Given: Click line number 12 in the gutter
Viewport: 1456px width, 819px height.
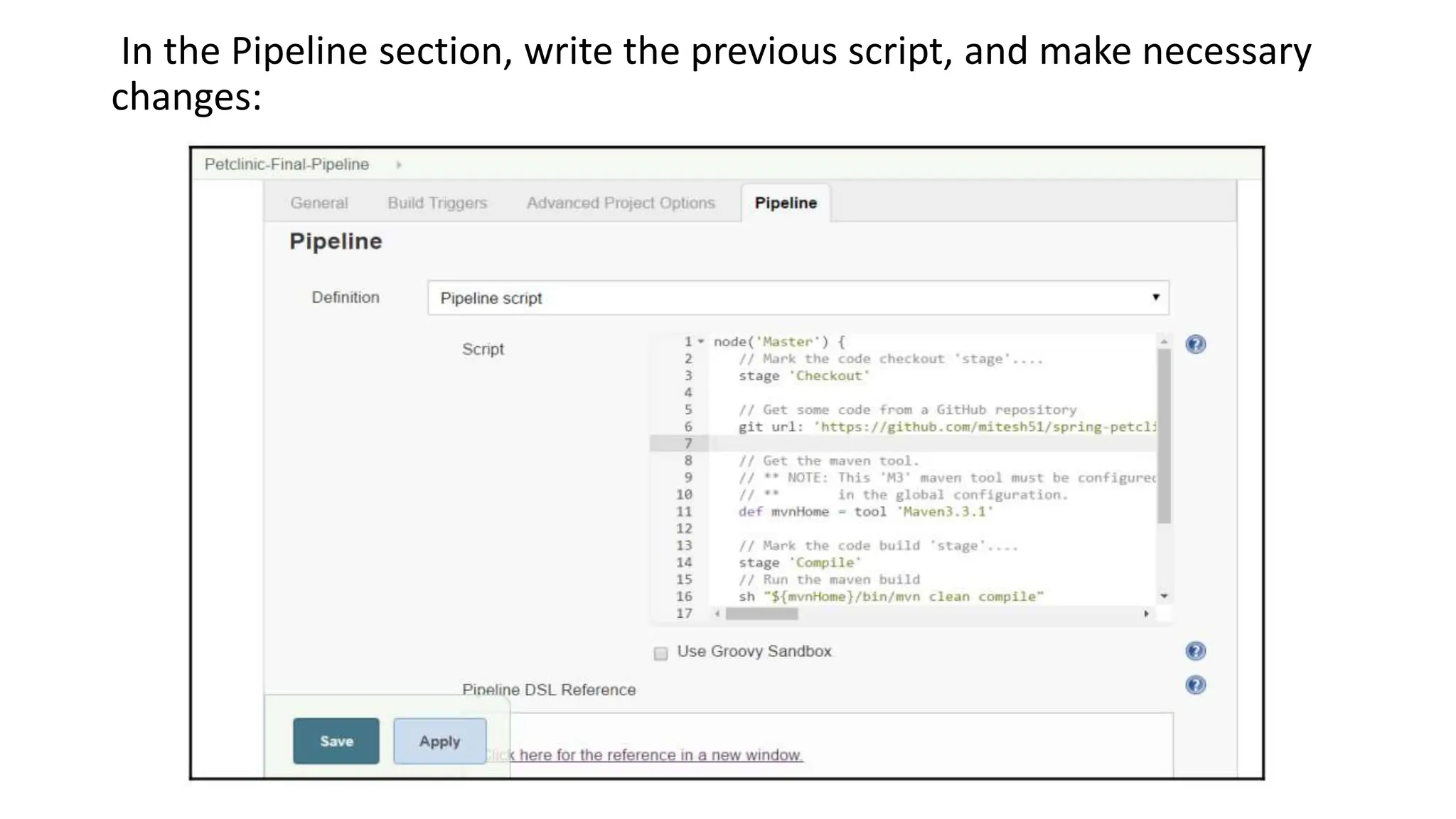Looking at the screenshot, I should [x=684, y=529].
